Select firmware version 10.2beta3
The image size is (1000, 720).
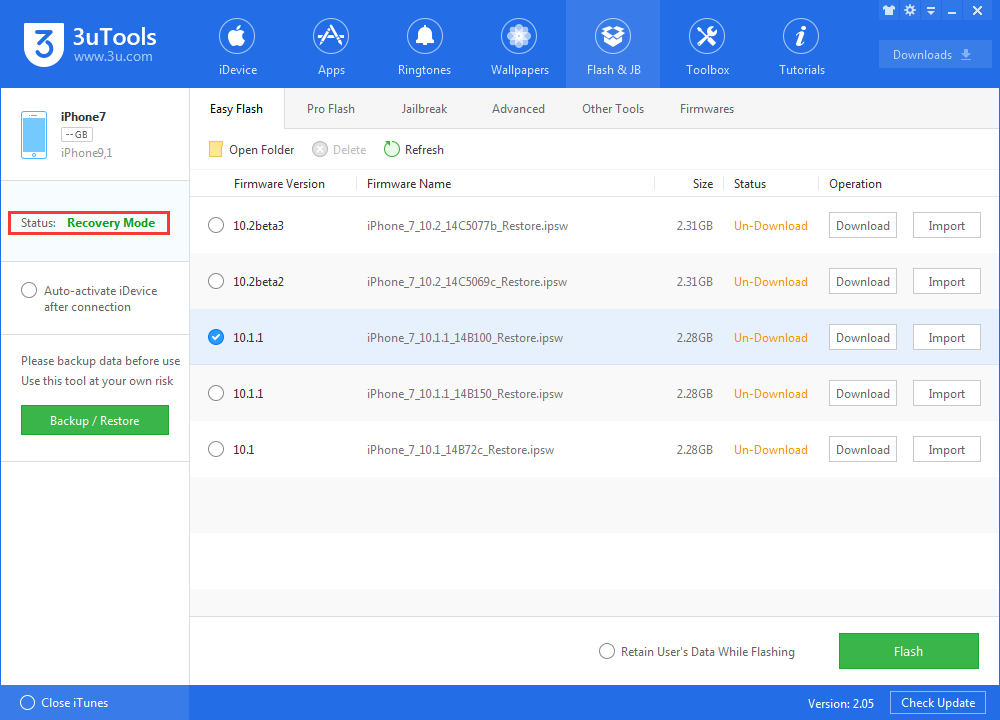click(215, 225)
